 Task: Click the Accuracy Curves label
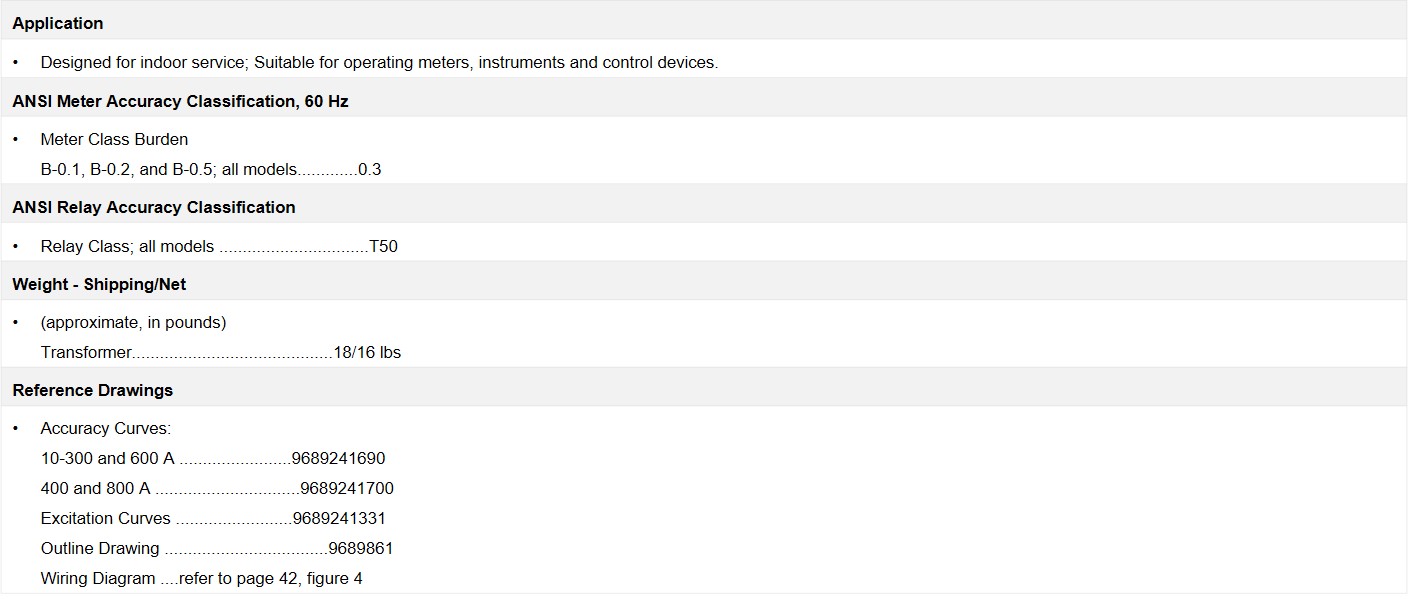click(106, 429)
